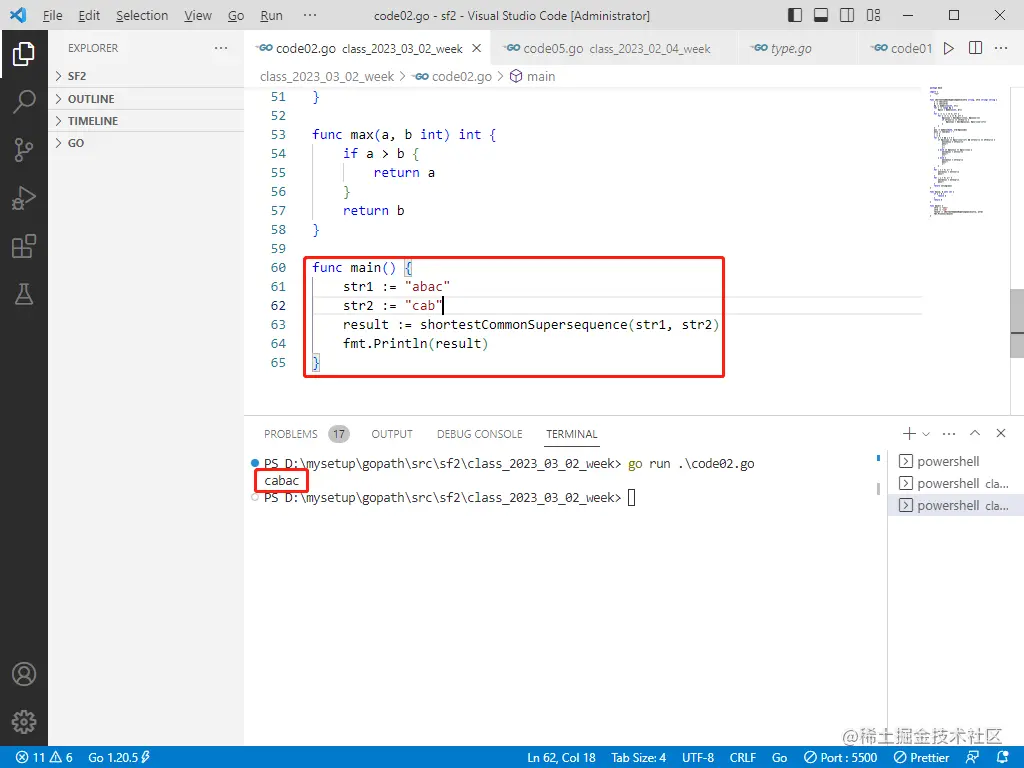Open notifications bell in status bar
This screenshot has width=1024, height=768.
coord(1004,758)
